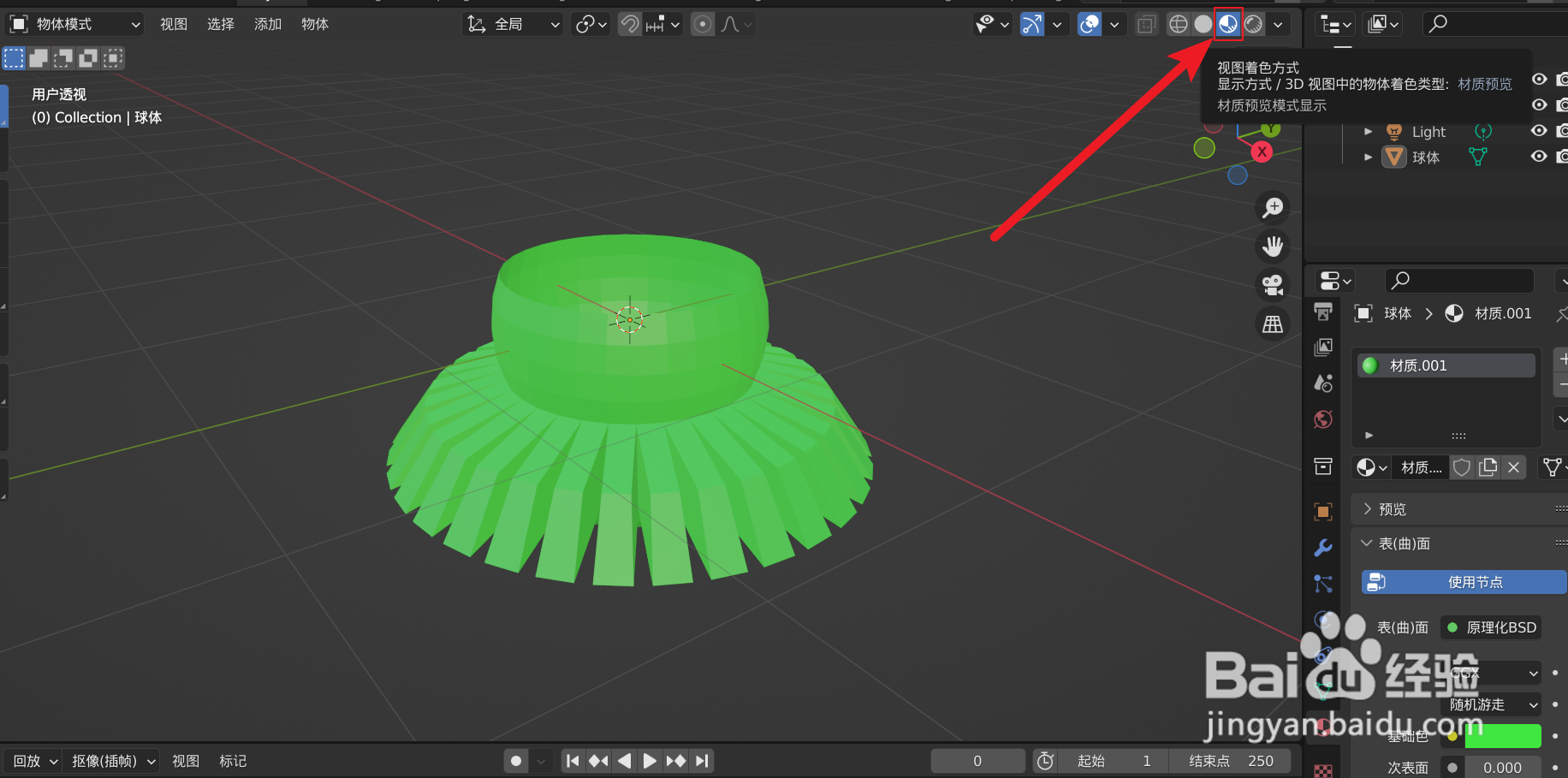The image size is (1568, 778).
Task: Switch perspective/orthographic grid gizmo
Action: point(1273,324)
